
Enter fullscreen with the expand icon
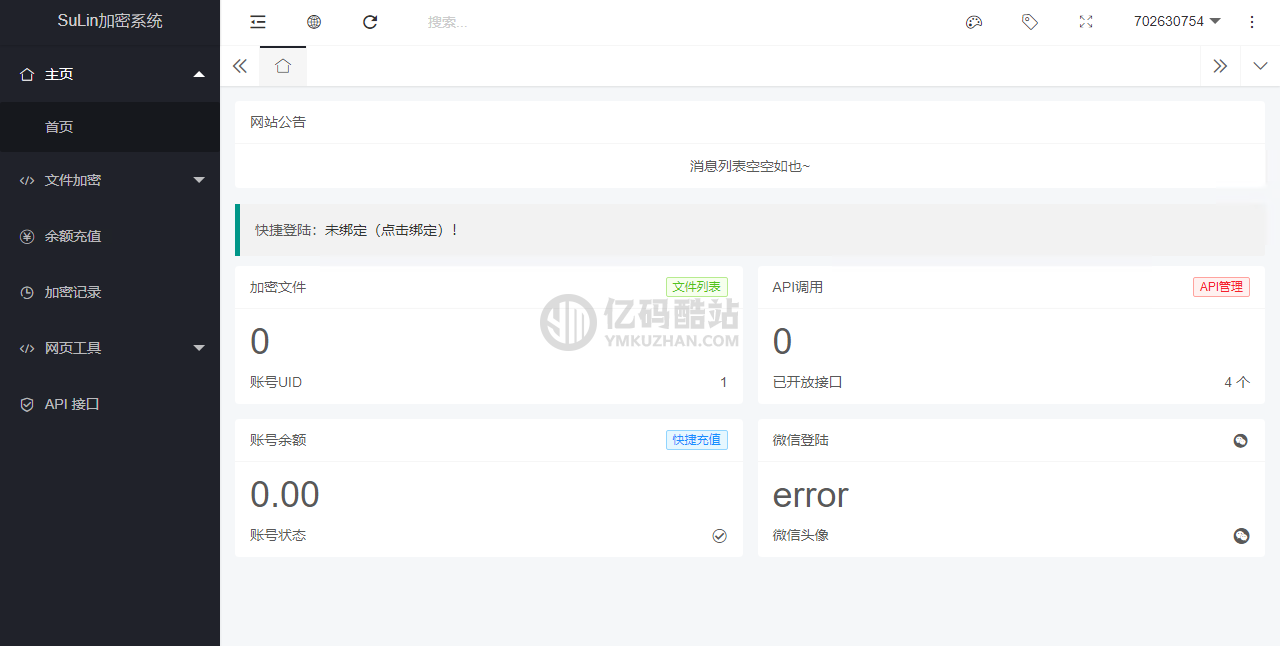[1086, 22]
